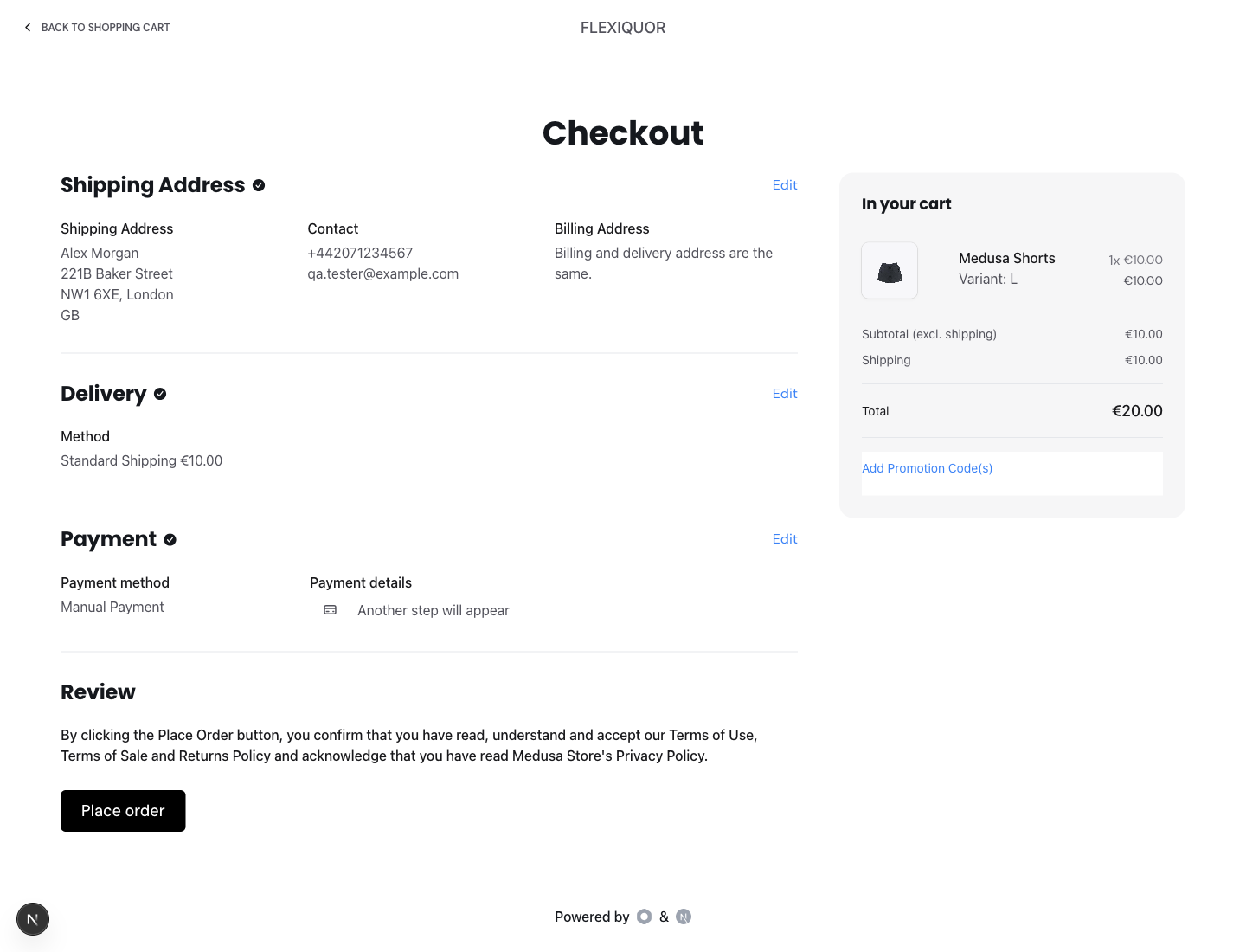Click the credit card icon in Payment details

click(331, 610)
